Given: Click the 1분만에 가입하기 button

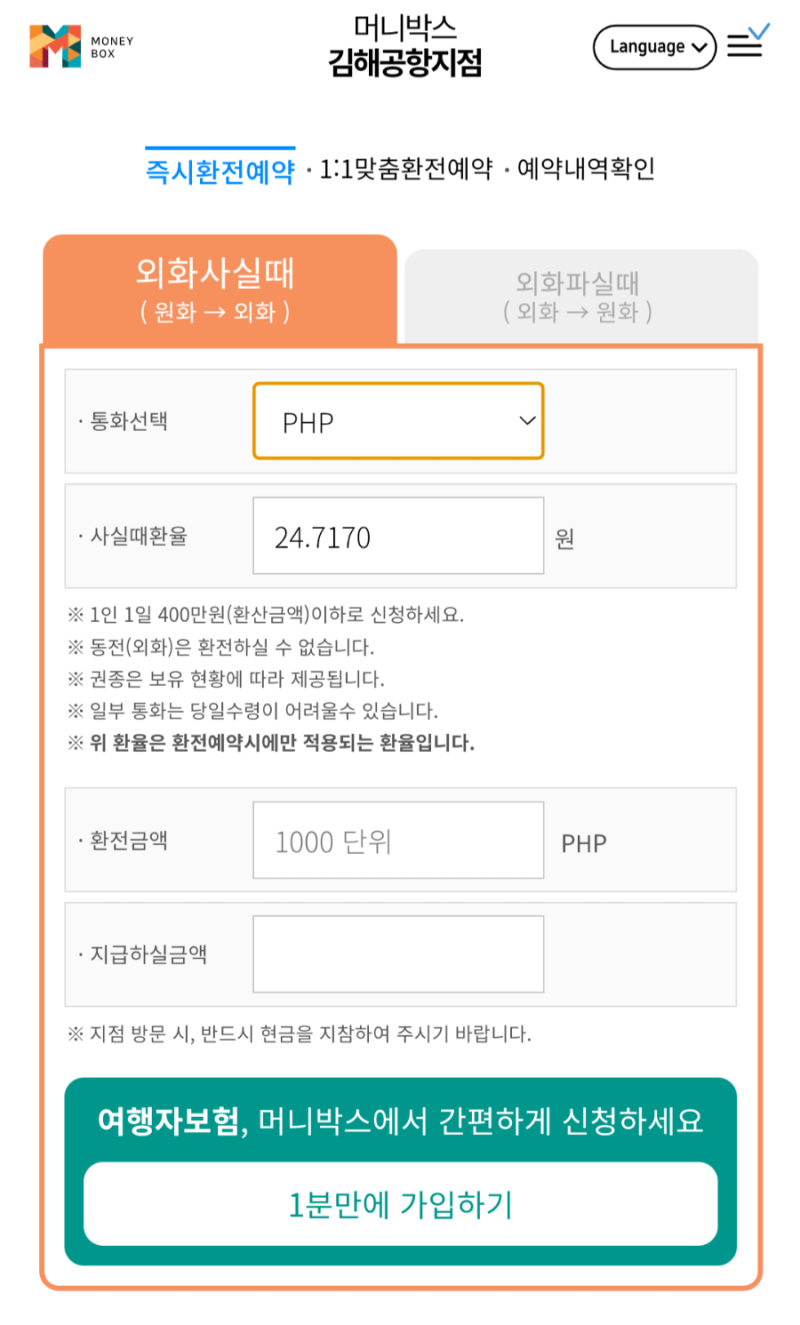Looking at the screenshot, I should coord(399,1203).
